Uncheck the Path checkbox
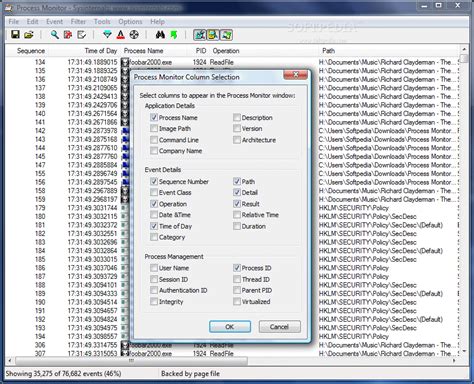474x384 pixels. coord(237,181)
